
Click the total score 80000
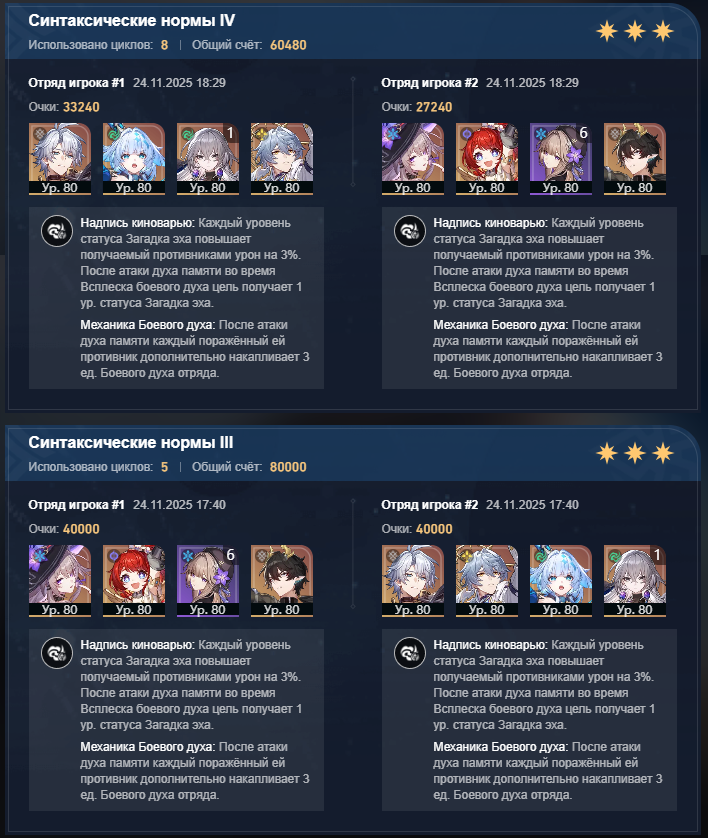288,467
